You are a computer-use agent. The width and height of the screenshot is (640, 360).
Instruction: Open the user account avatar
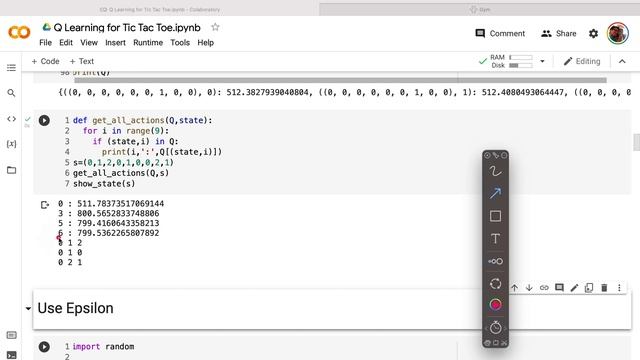(617, 33)
